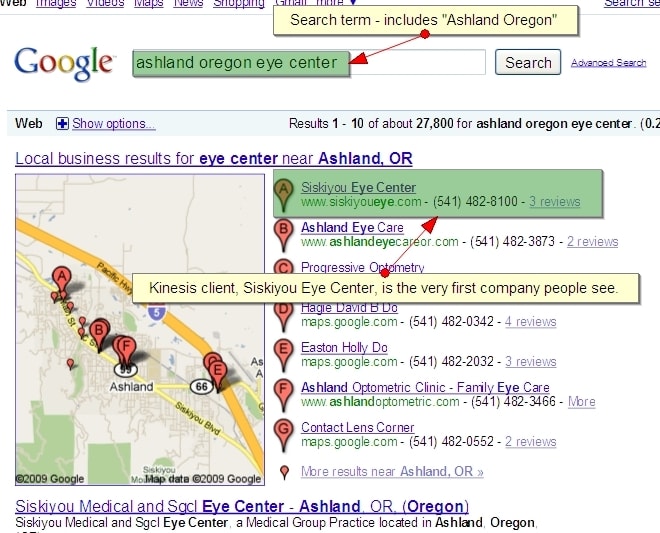Image resolution: width=660 pixels, height=533 pixels.
Task: Open Local business results for eye center link
Action: pyautogui.click(x=214, y=158)
